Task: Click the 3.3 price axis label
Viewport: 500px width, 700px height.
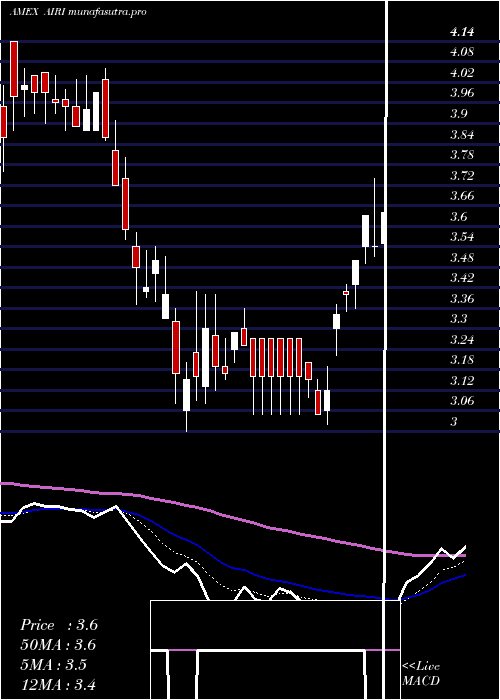Action: click(x=459, y=319)
